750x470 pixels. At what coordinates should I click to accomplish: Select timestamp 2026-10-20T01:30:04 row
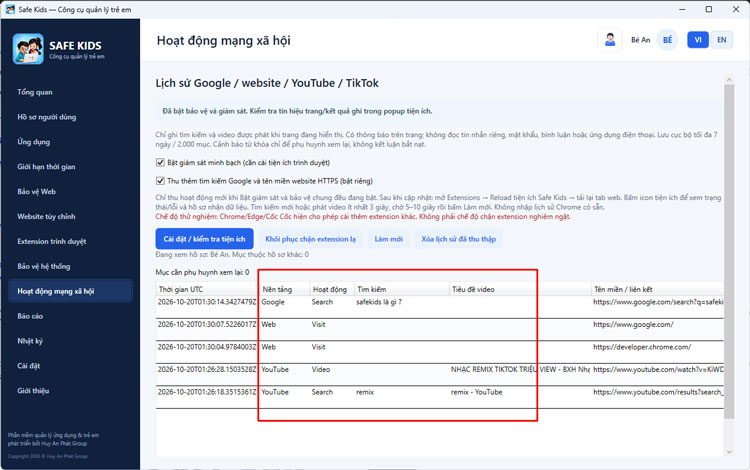(207, 347)
